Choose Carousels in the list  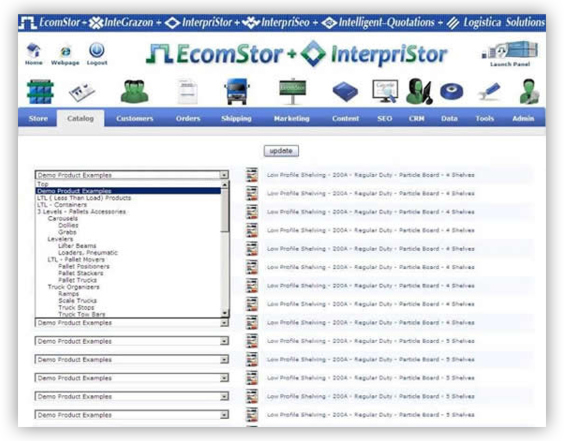[128, 218]
